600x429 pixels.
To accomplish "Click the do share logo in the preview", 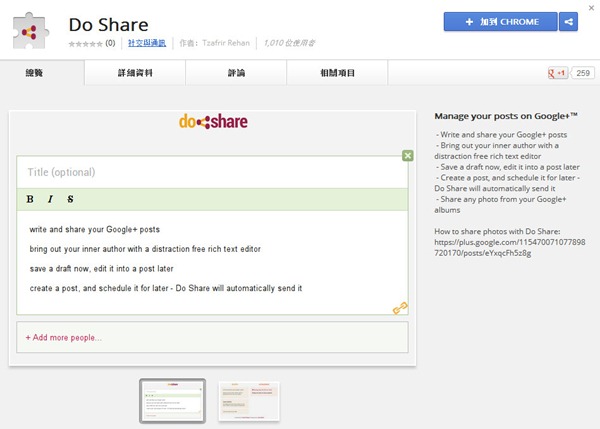I will coord(213,121).
